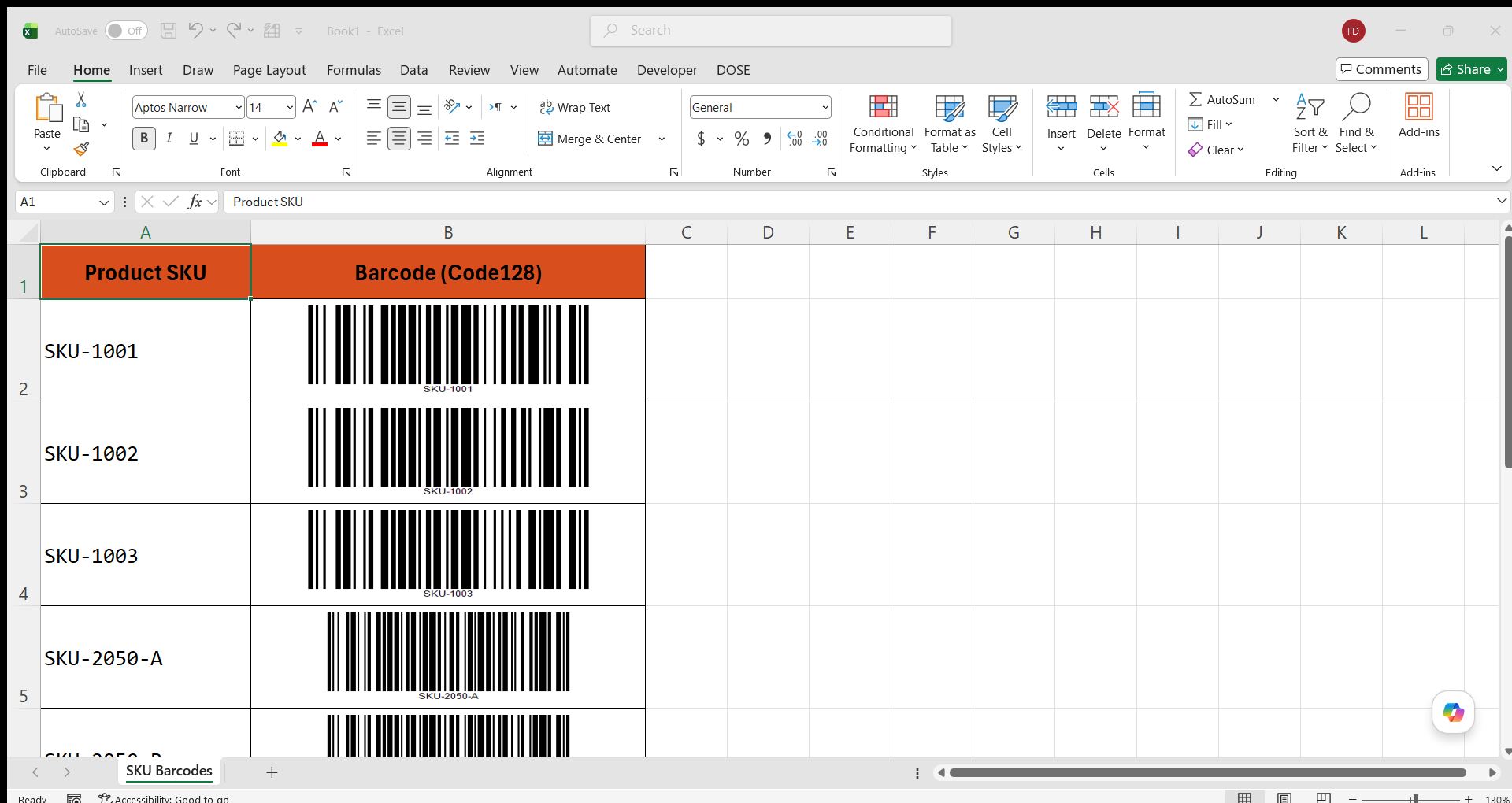Click the Cut scissors icon
This screenshot has height=803, width=1512.
pos(81,100)
